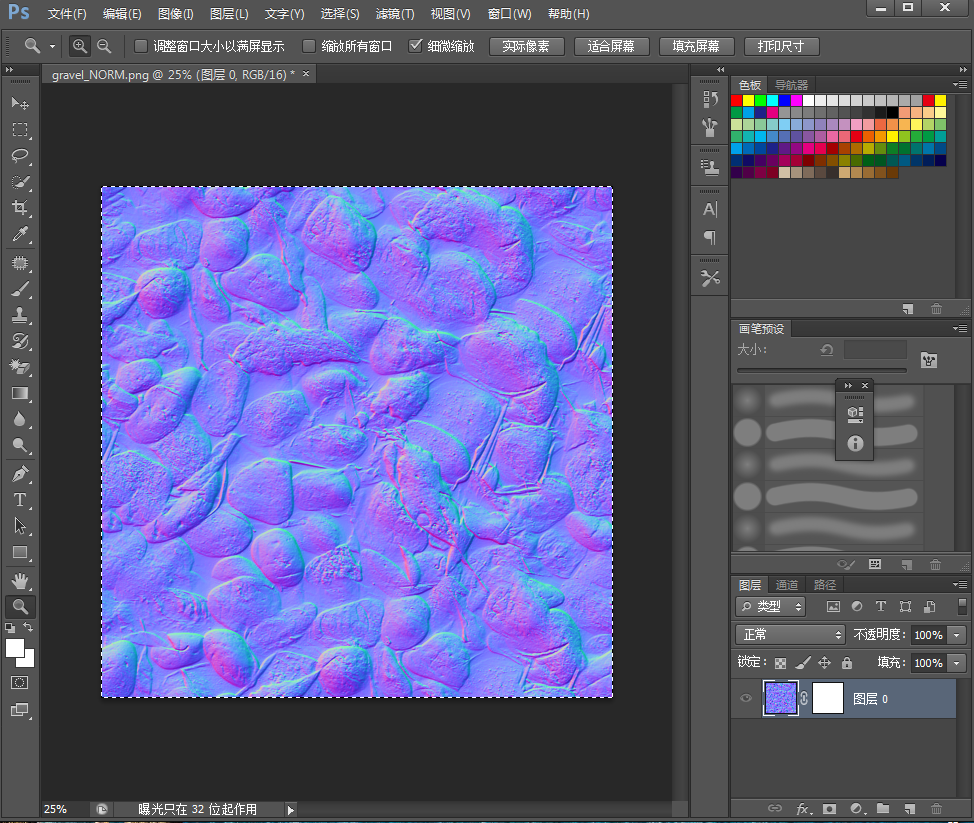The width and height of the screenshot is (974, 823).
Task: Select the Brush tool
Action: click(20, 289)
